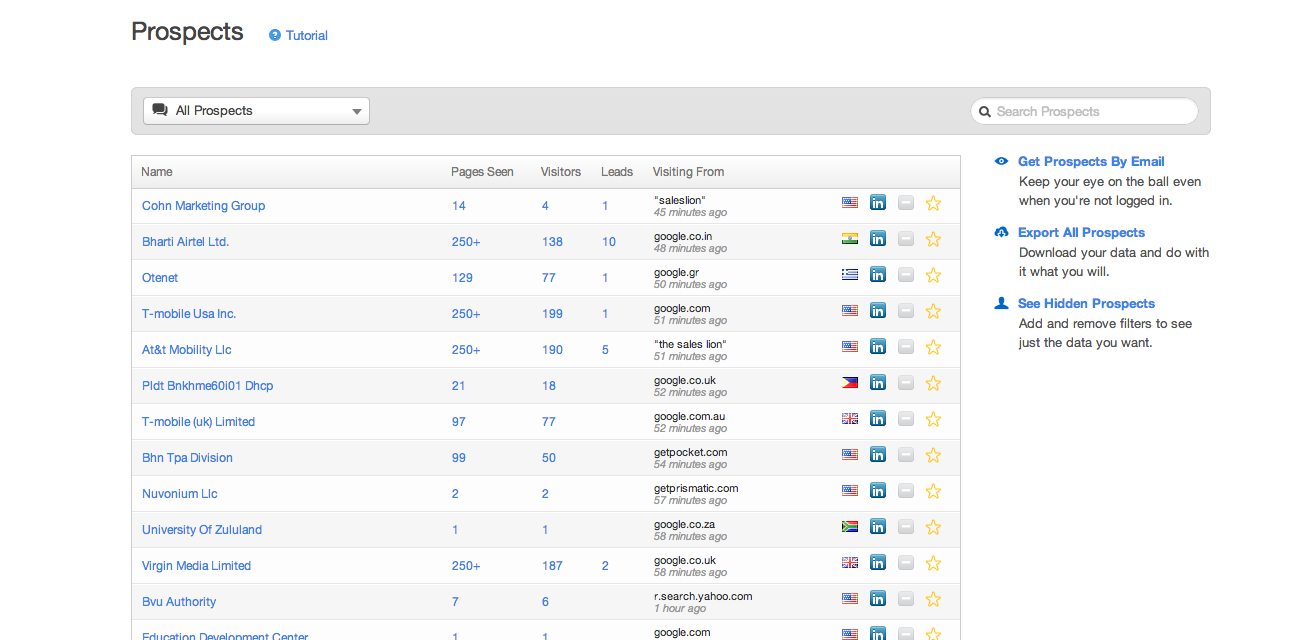
Task: Hide the At&t Mobility Llc prospect
Action: [905, 347]
